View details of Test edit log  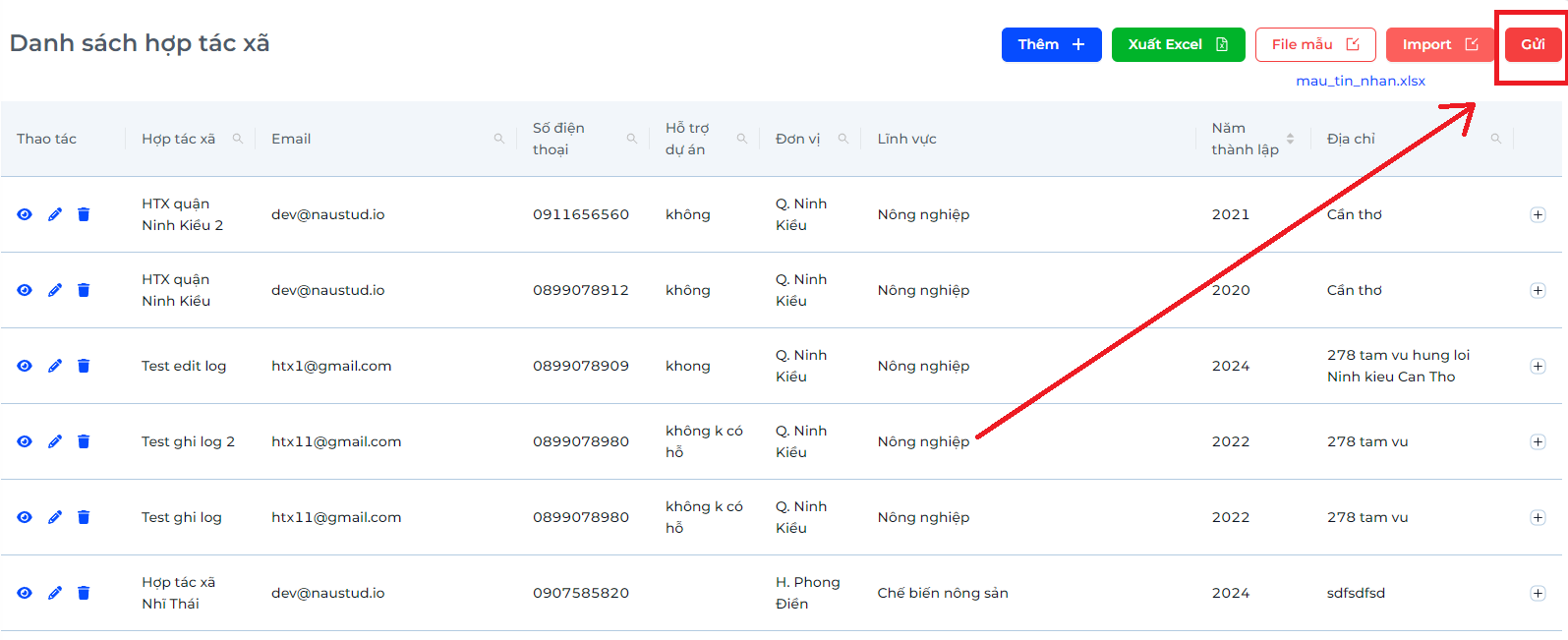[25, 366]
